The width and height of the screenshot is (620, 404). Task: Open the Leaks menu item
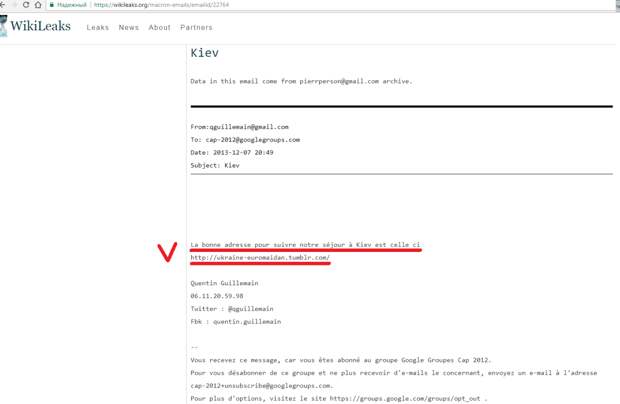tap(98, 27)
